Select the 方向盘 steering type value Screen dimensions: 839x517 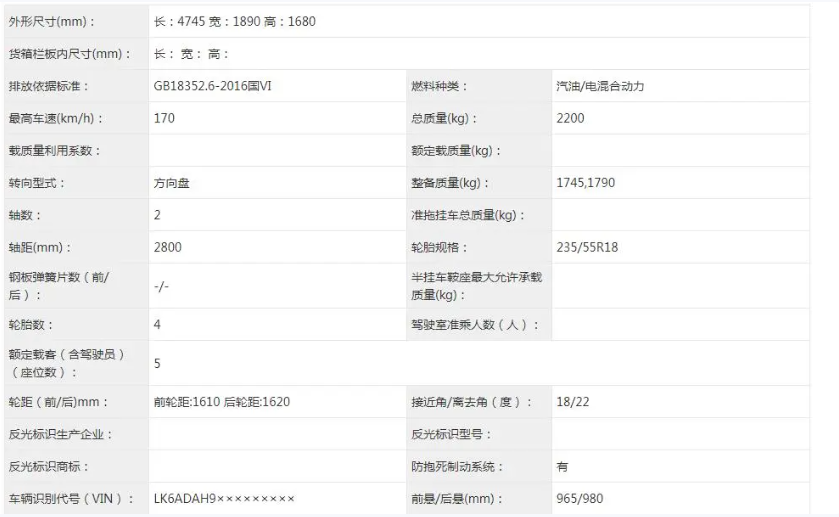(171, 183)
